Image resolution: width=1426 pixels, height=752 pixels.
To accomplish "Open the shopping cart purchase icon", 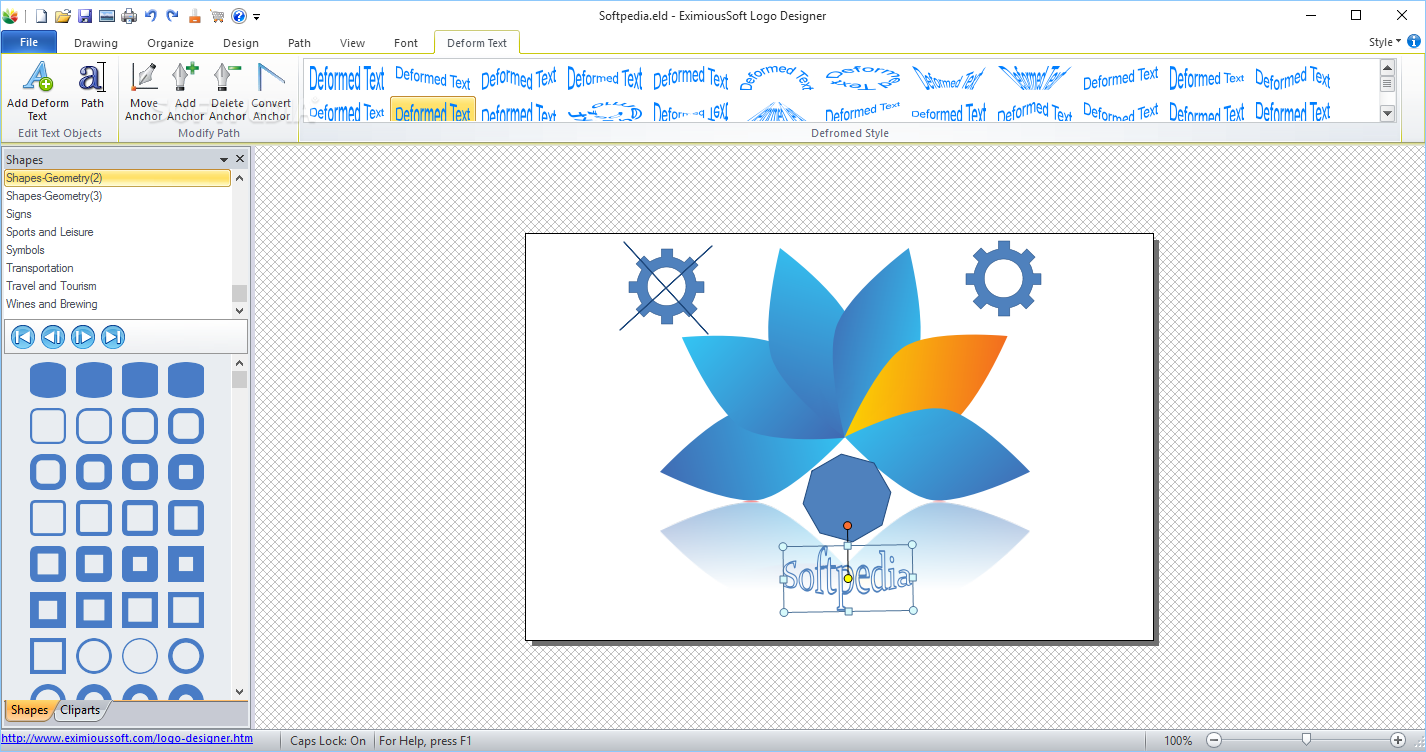I will point(217,16).
